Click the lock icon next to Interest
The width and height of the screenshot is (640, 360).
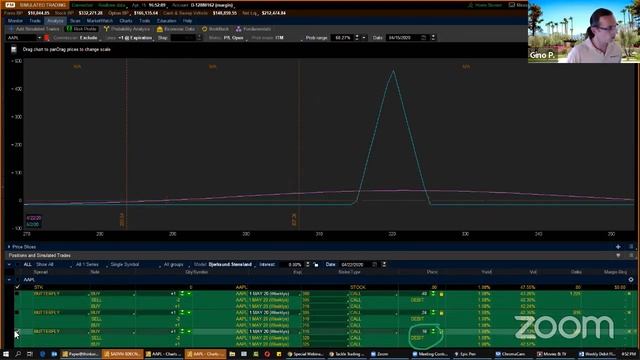[316, 264]
